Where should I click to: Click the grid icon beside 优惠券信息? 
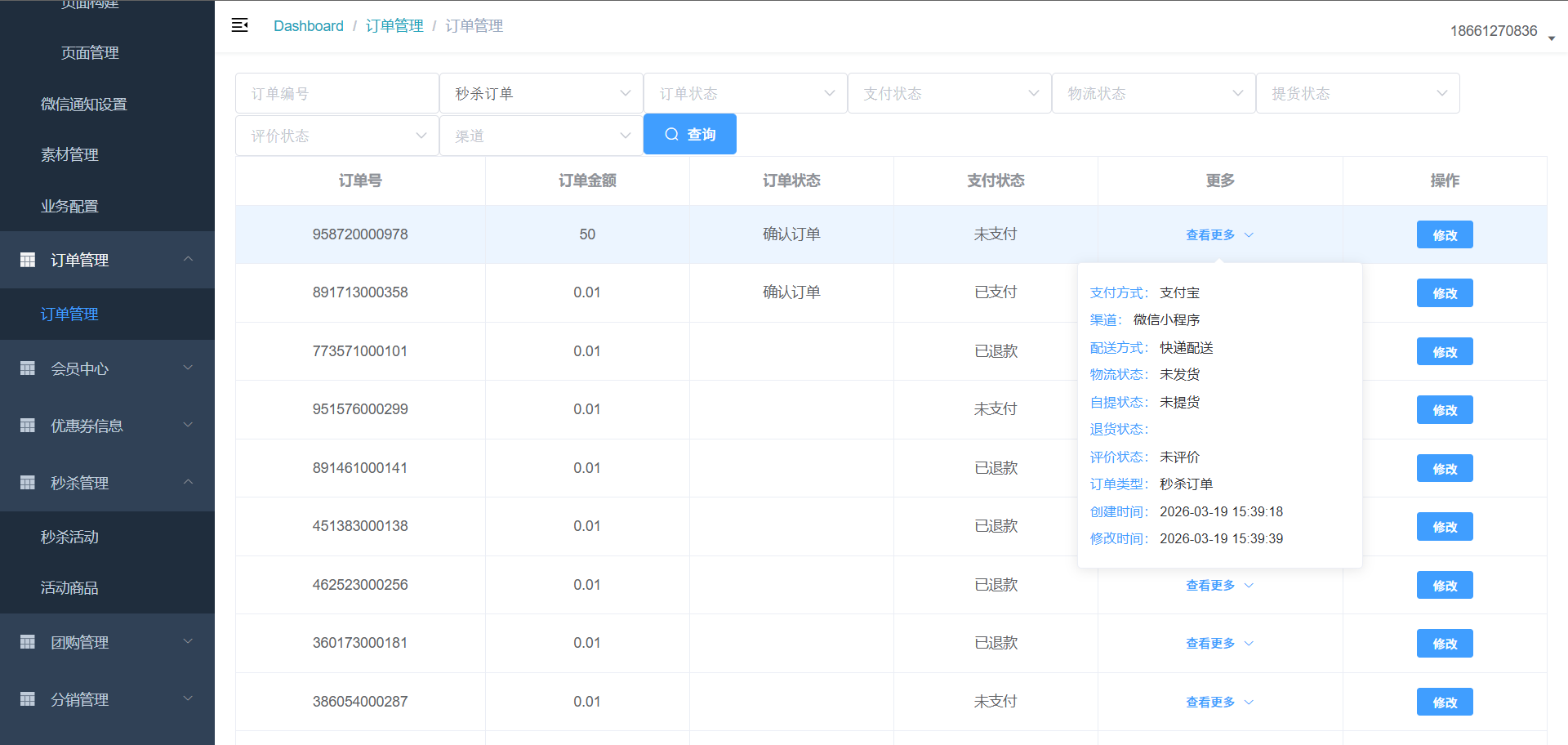[x=28, y=426]
